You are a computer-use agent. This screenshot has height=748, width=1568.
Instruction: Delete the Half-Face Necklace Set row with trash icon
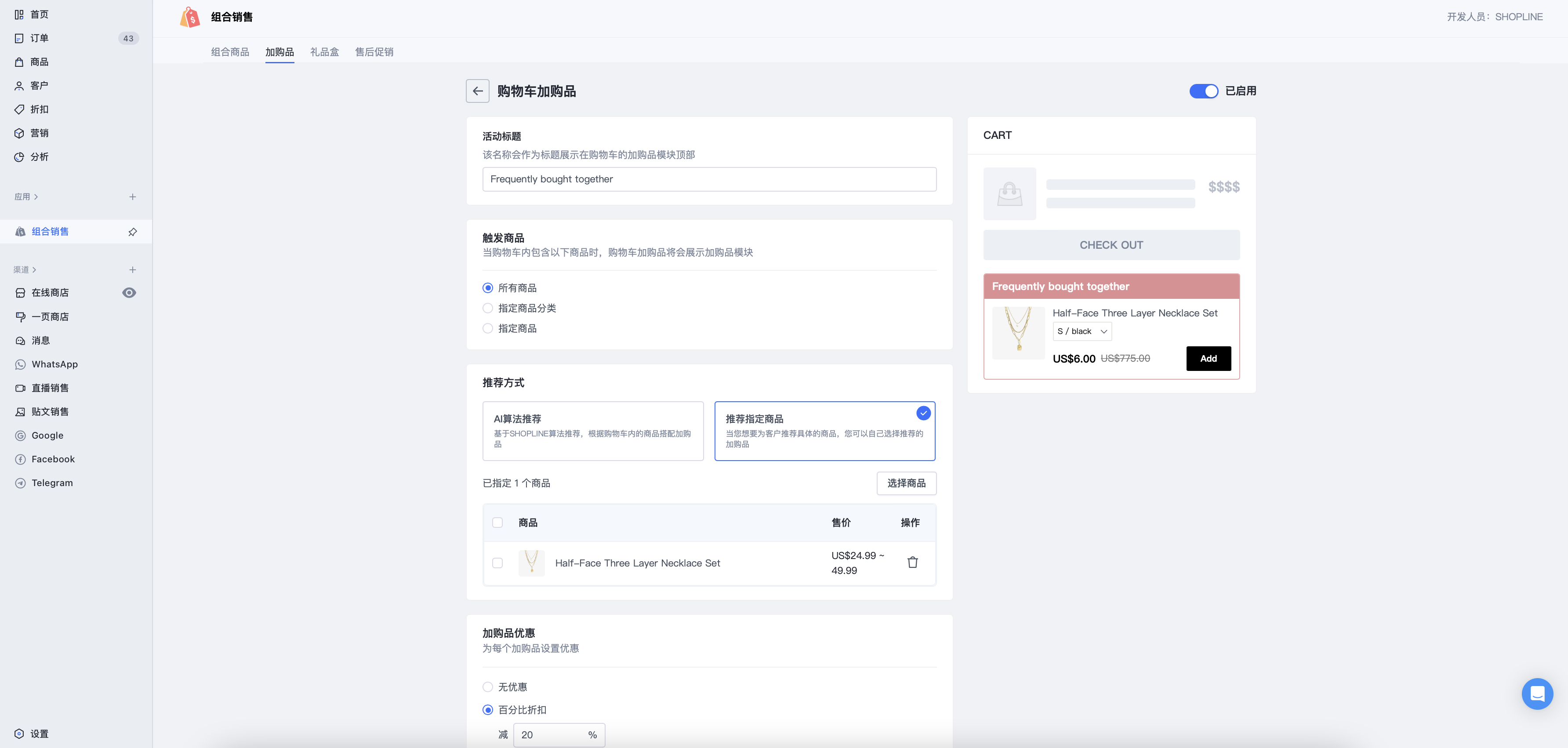coord(912,563)
